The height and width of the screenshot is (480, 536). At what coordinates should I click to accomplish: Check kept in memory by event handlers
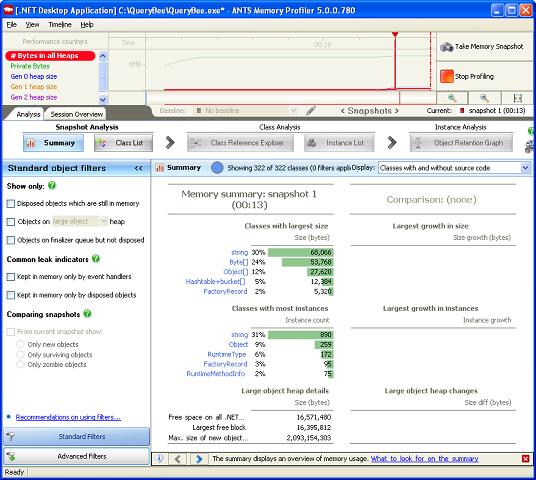point(11,277)
